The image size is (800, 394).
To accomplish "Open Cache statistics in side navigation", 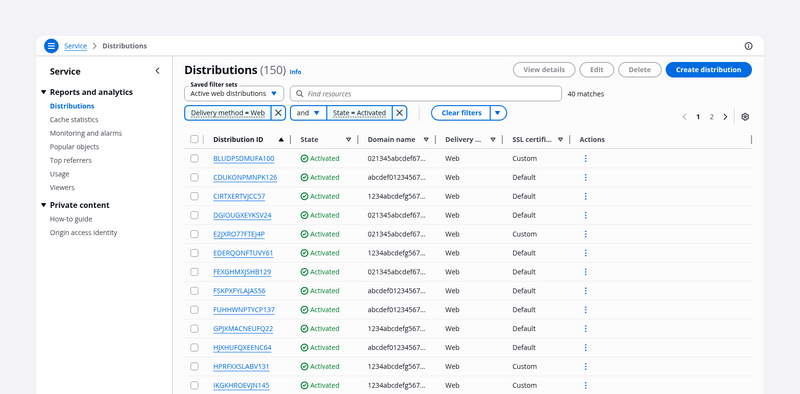I will [74, 119].
